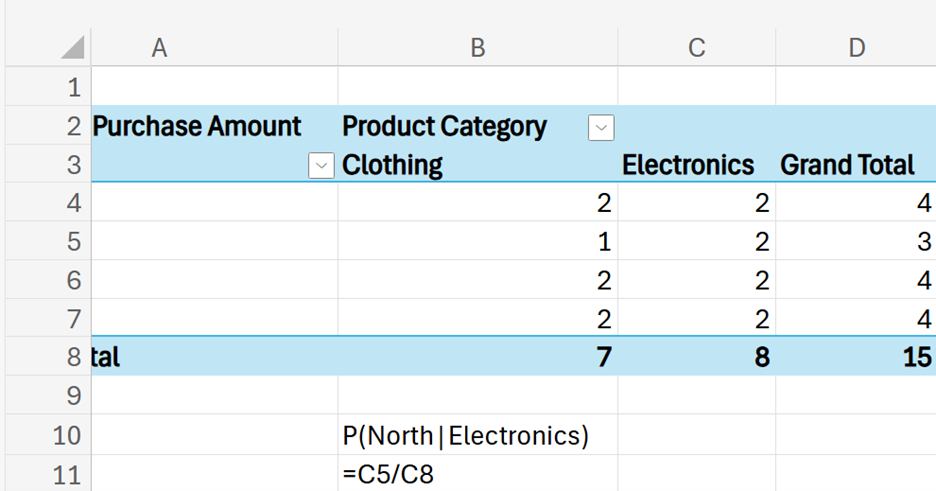Open the Product Category filter dropdown
Viewport: 936px width, 491px height.
click(601, 128)
